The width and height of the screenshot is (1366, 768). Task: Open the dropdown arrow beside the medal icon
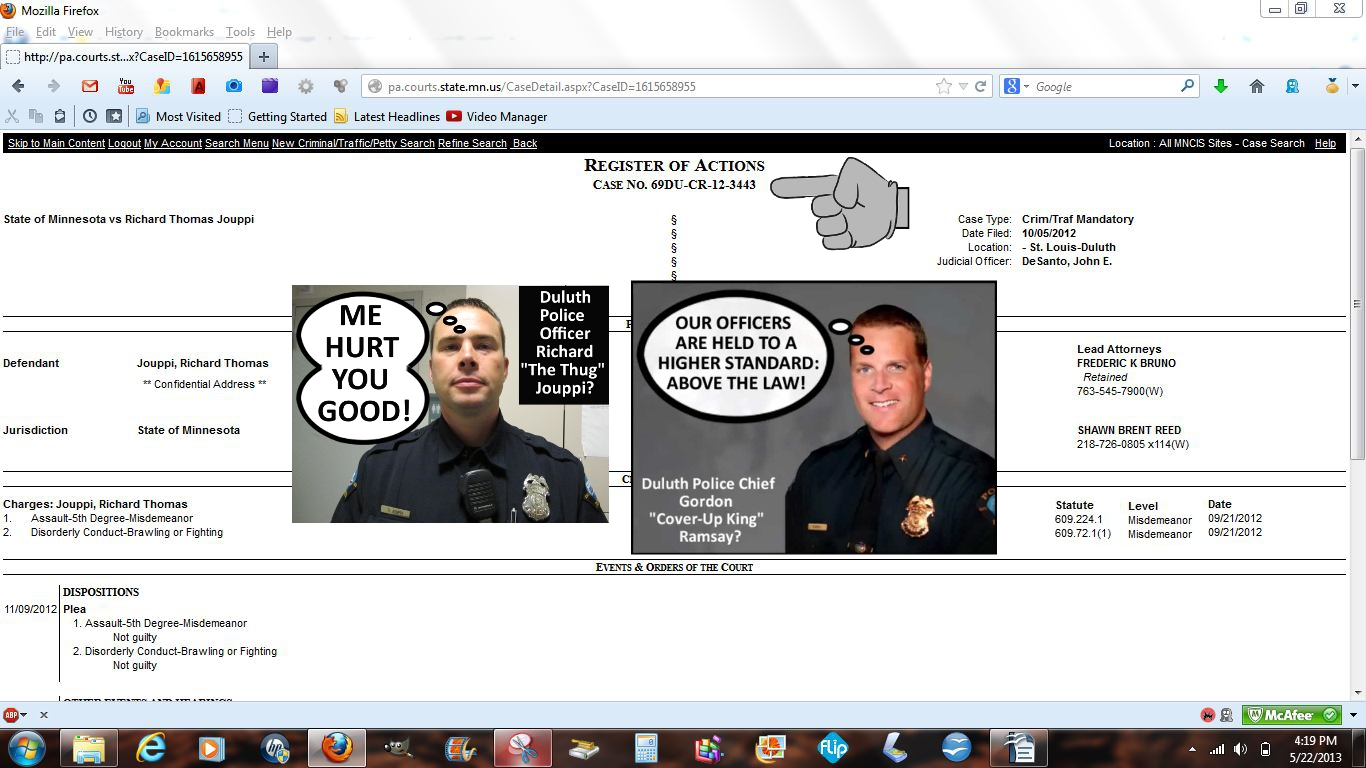point(1354,86)
